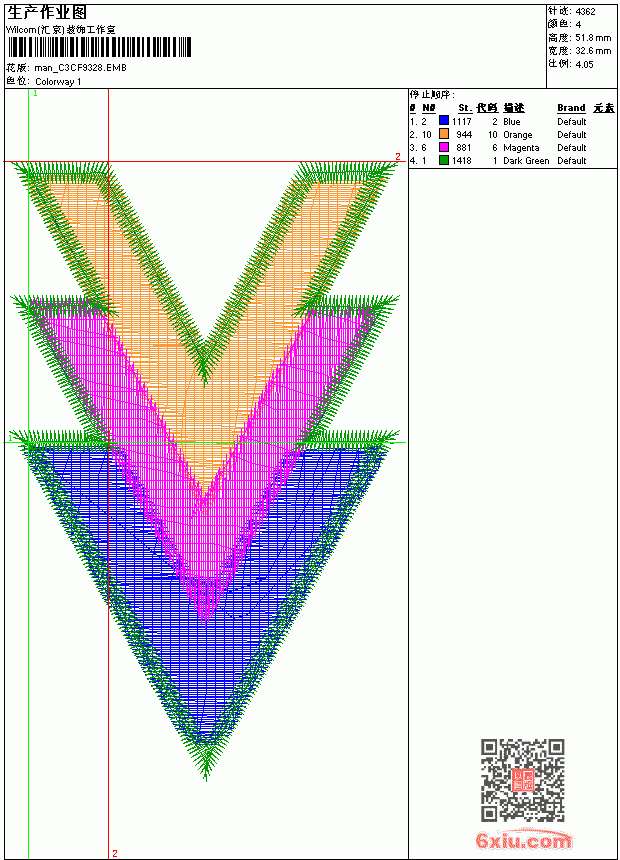
Task: Select the Orange thread description
Action: pos(517,134)
